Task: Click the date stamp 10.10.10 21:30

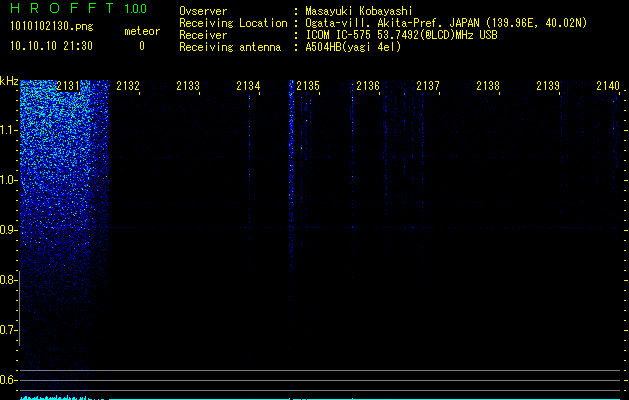Action: pyautogui.click(x=51, y=46)
